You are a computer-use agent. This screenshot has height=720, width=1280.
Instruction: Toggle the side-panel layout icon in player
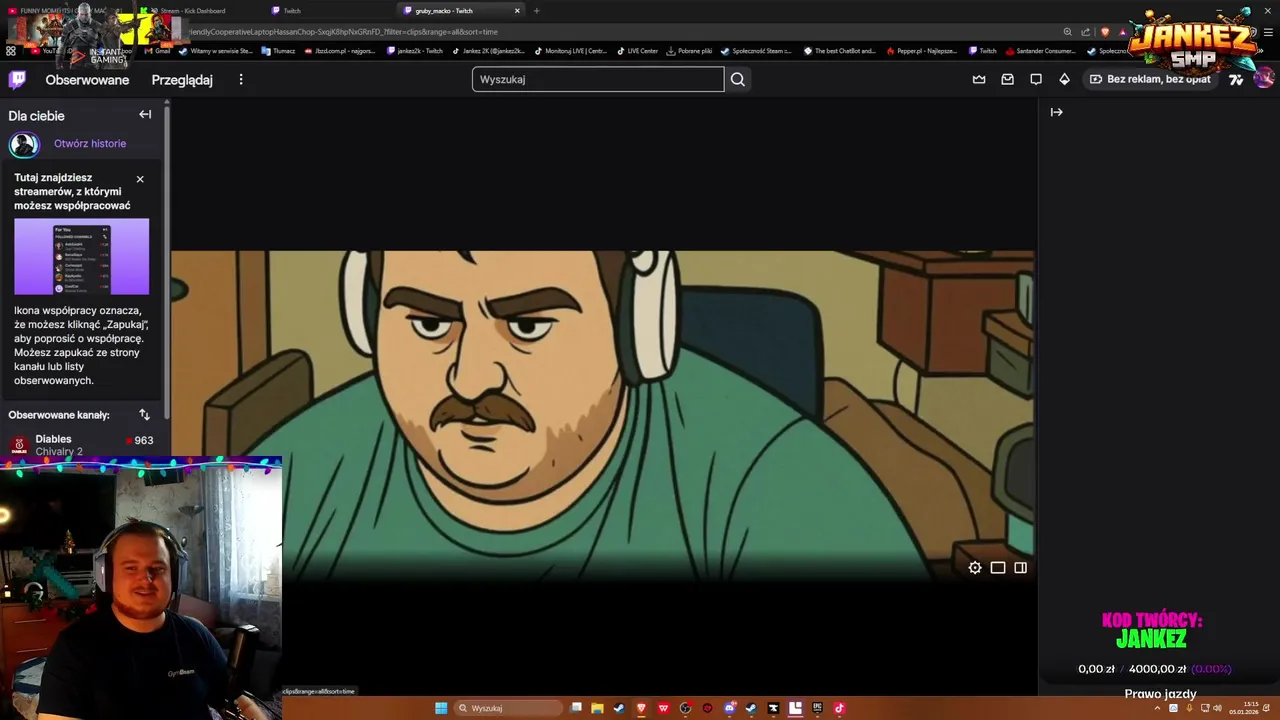pos(1020,567)
